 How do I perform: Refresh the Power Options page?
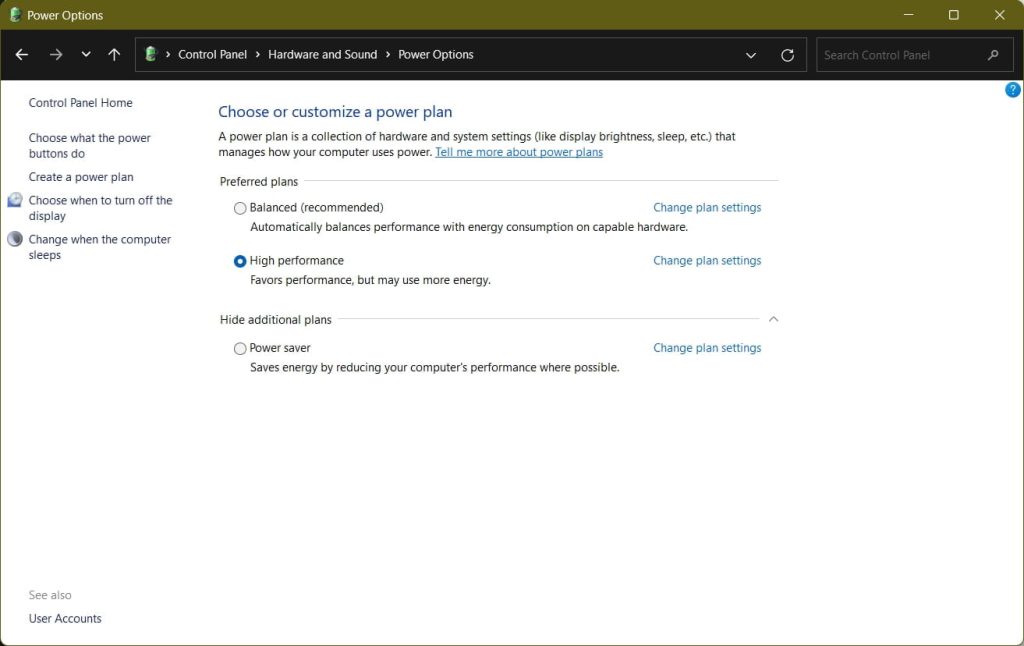click(787, 54)
